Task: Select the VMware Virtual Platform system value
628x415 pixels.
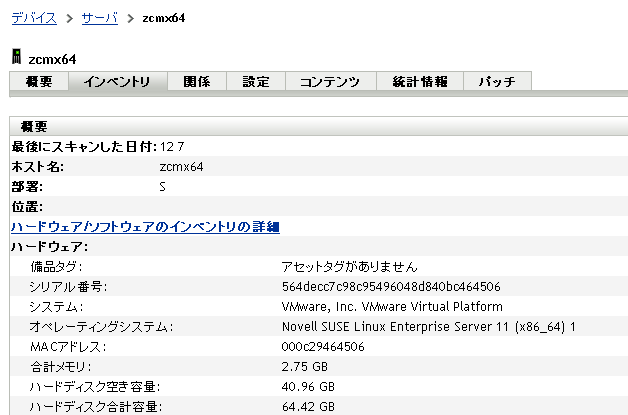Action: click(x=392, y=307)
